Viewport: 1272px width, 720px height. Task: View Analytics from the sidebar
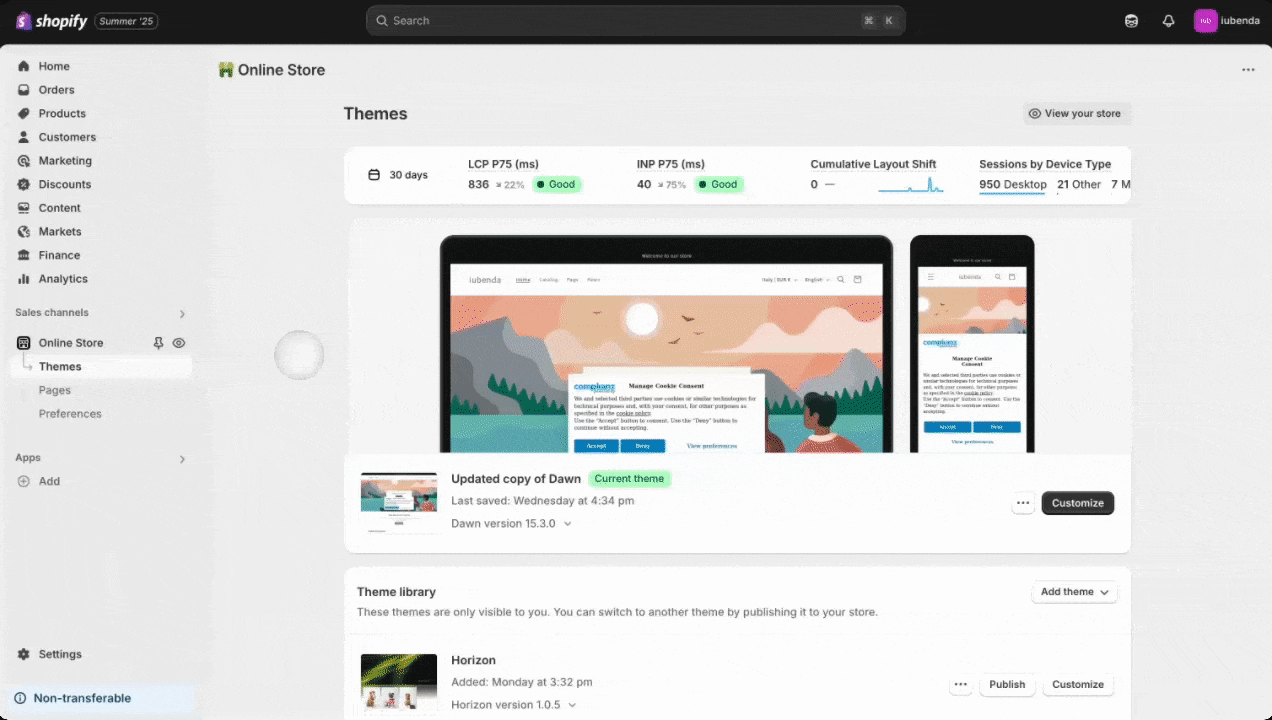point(63,279)
